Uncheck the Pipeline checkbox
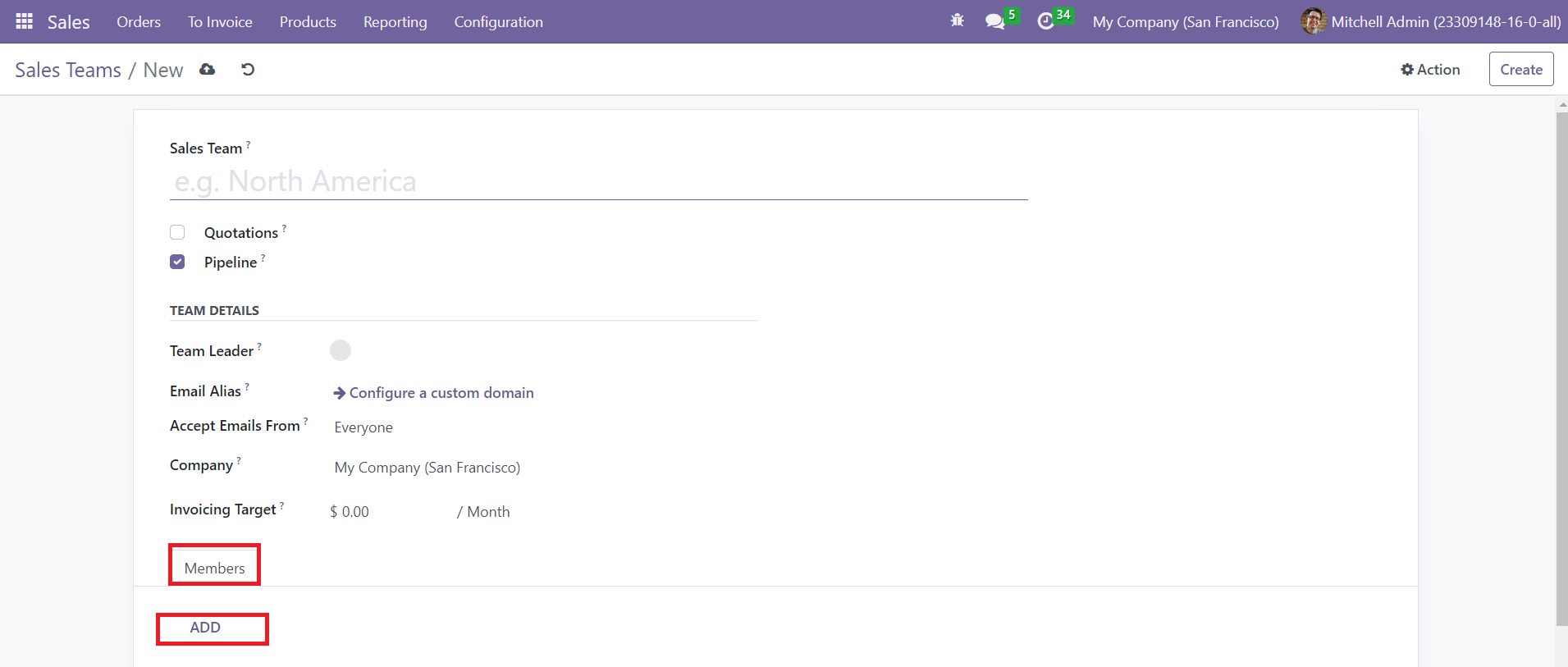Viewport: 1568px width, 667px height. point(177,262)
